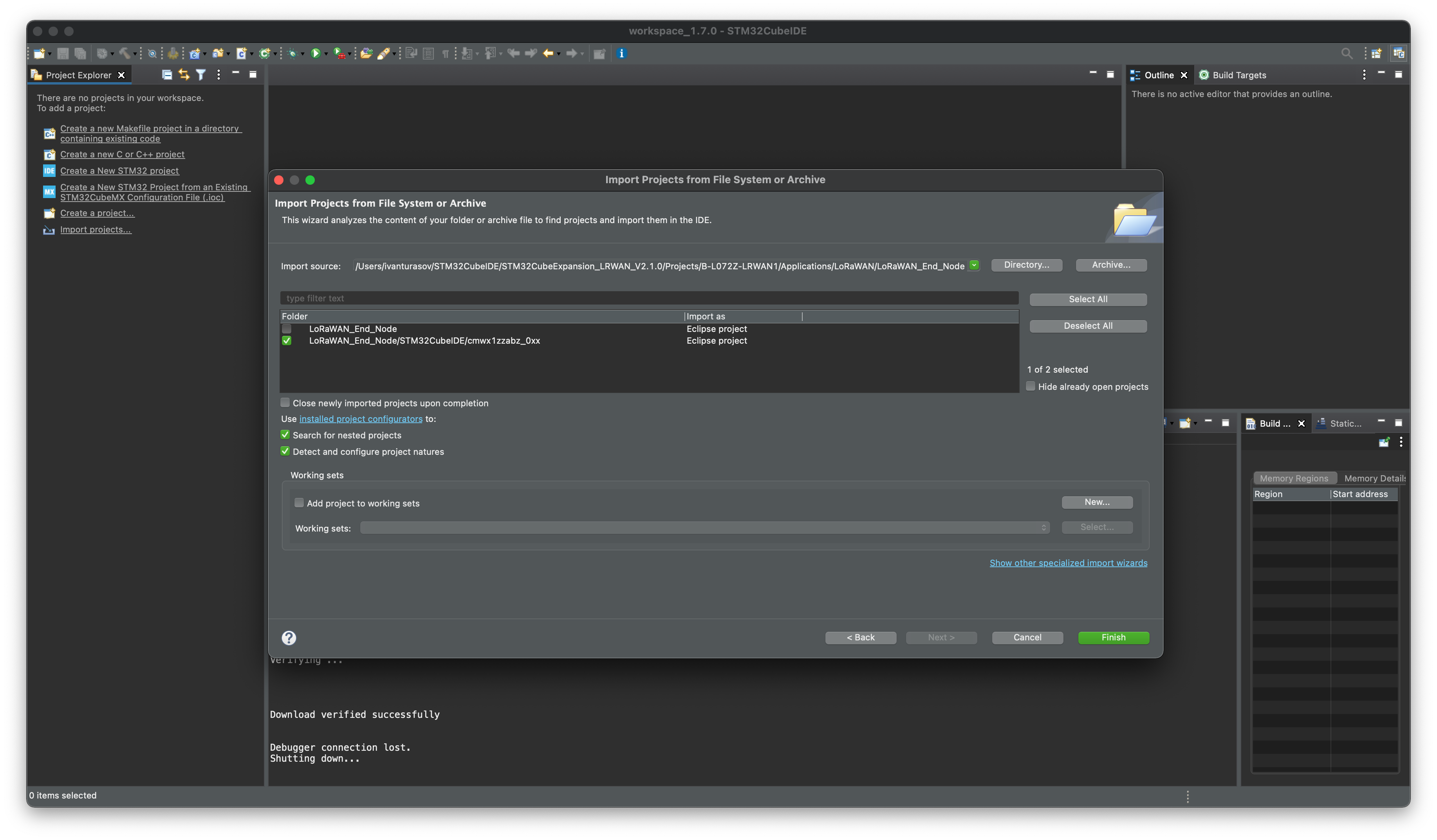Switch to the Build Targets tab
The image size is (1437, 840).
[x=1232, y=75]
